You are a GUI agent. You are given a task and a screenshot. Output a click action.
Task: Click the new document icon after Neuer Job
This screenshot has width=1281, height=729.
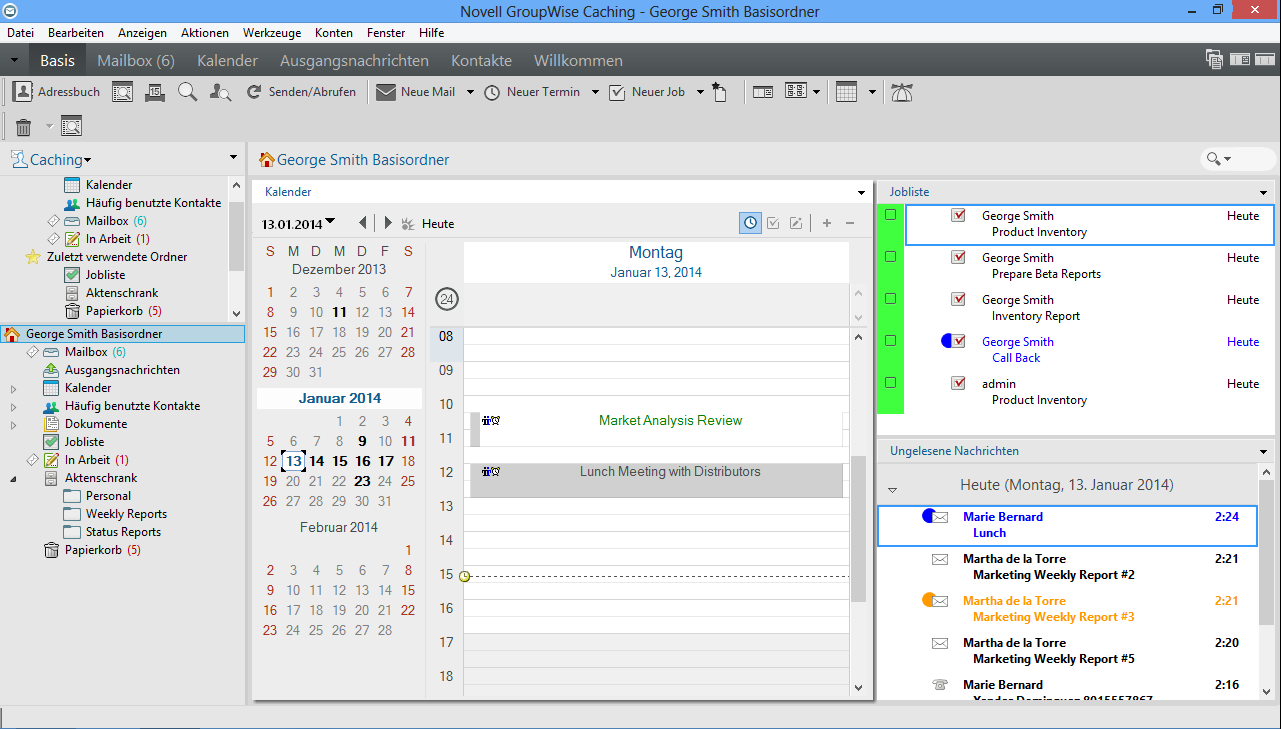pyautogui.click(x=719, y=92)
